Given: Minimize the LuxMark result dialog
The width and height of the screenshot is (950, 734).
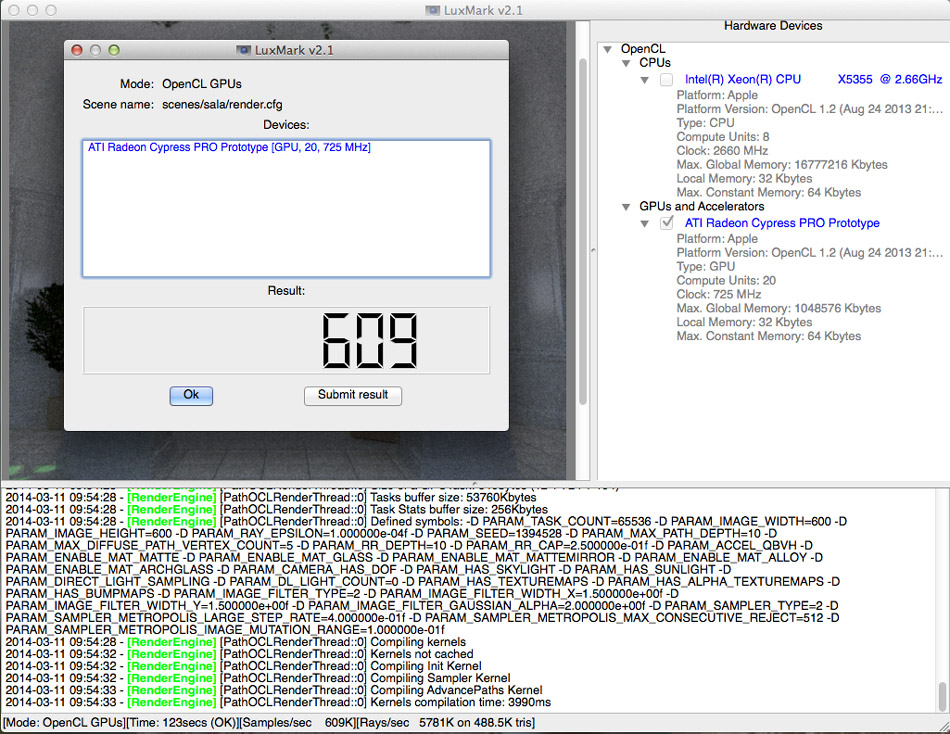Looking at the screenshot, I should tap(95, 50).
